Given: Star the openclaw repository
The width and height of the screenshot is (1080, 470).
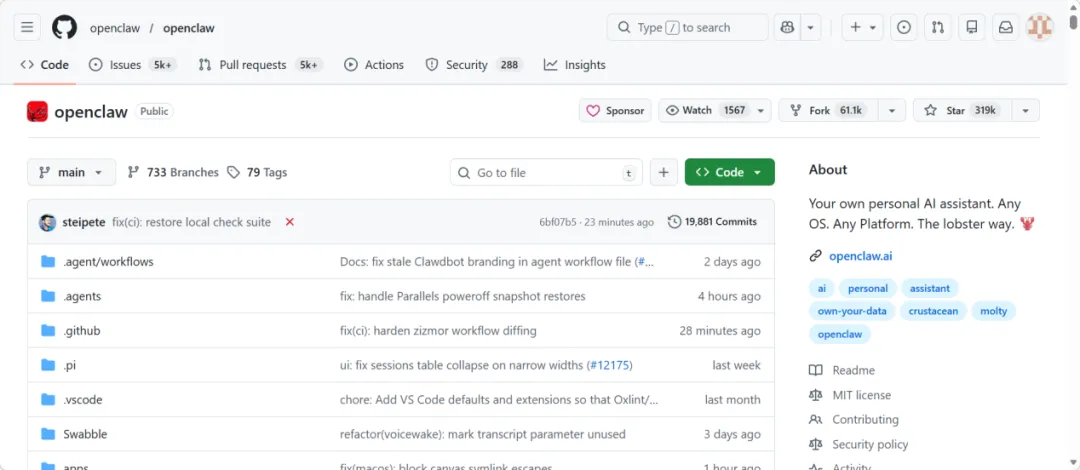Looking at the screenshot, I should [x=960, y=110].
